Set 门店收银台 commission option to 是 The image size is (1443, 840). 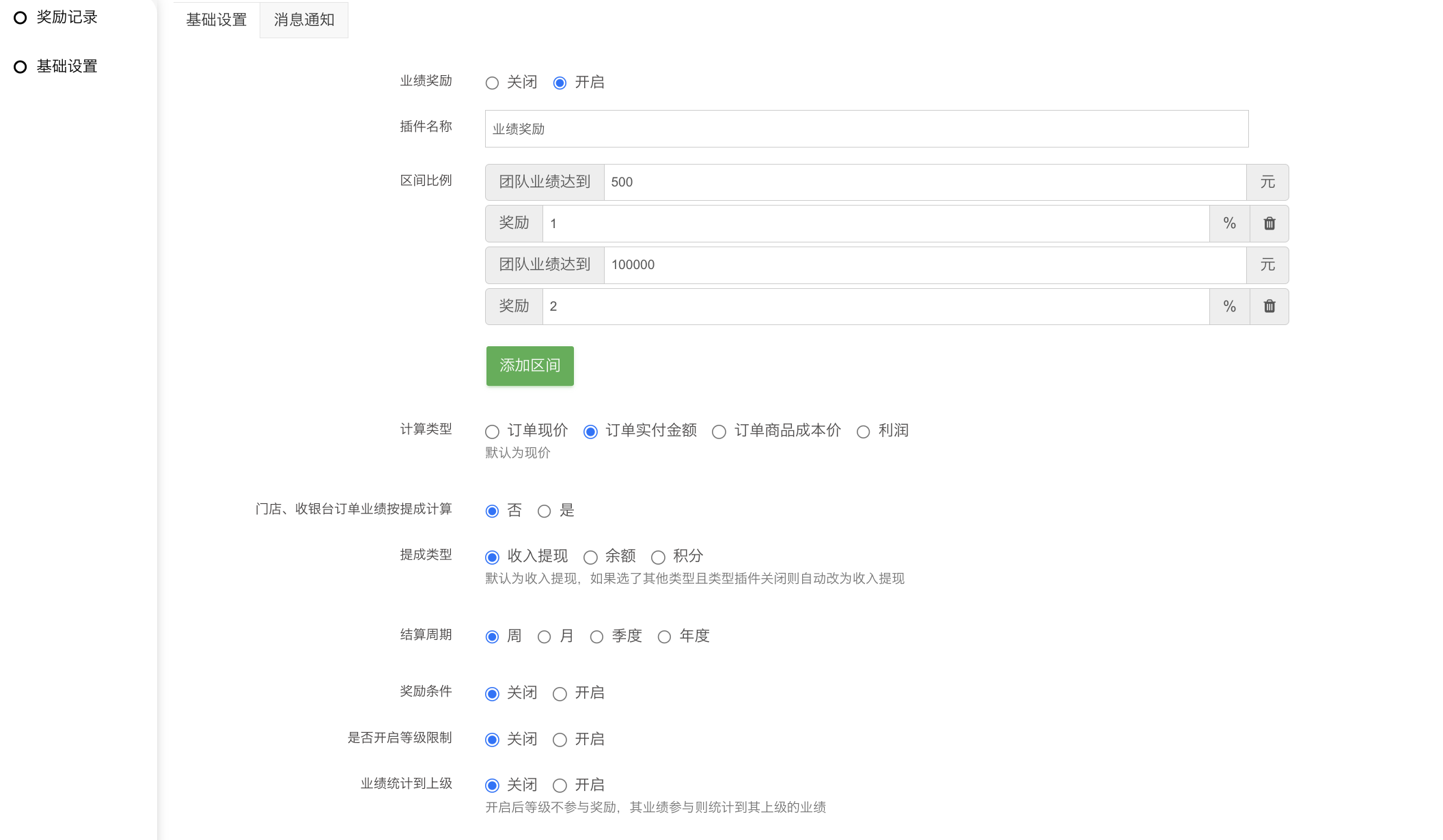544,512
